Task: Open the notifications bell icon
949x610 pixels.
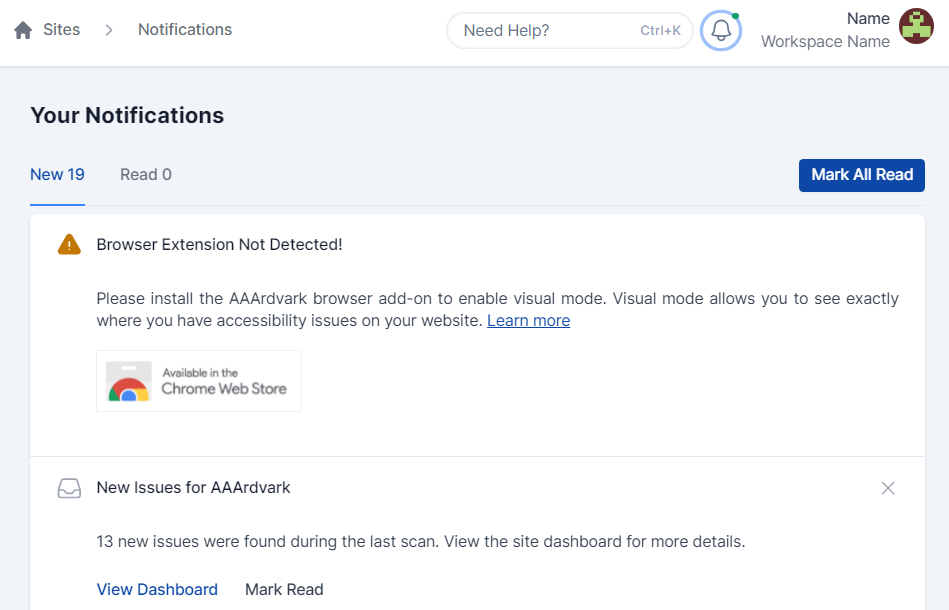Action: (x=721, y=31)
